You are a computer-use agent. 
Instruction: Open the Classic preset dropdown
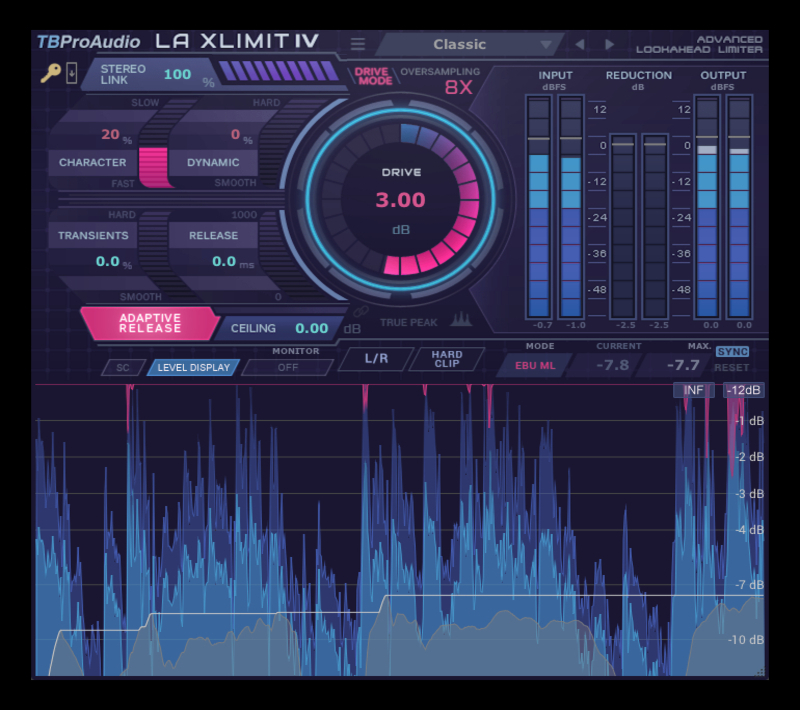pos(468,44)
